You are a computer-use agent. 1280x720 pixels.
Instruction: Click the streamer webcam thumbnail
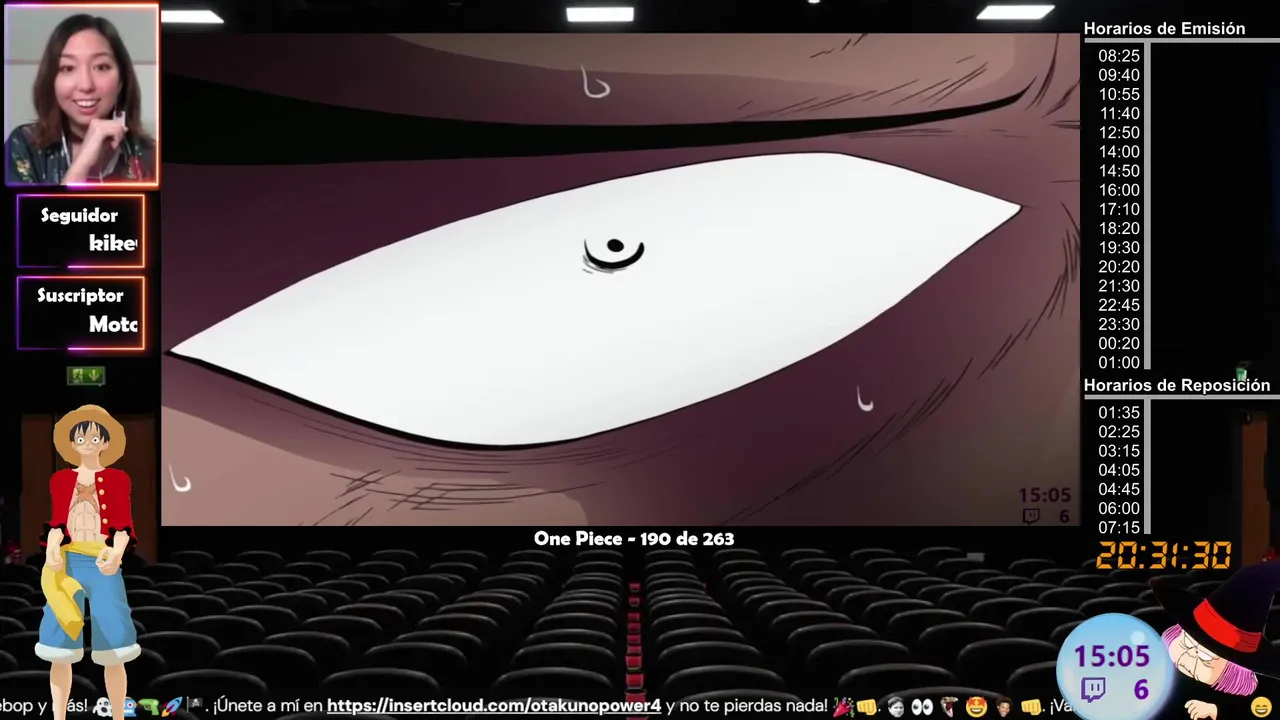(81, 96)
